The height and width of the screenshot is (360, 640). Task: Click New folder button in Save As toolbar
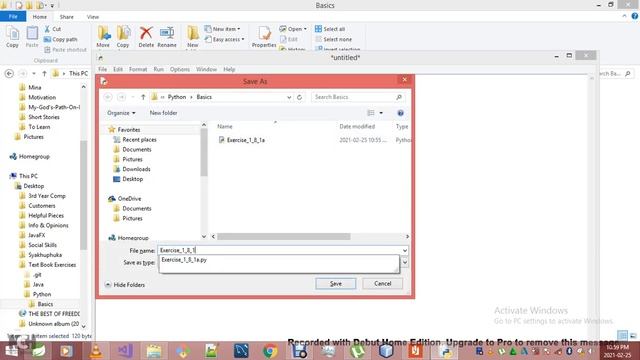(163, 113)
